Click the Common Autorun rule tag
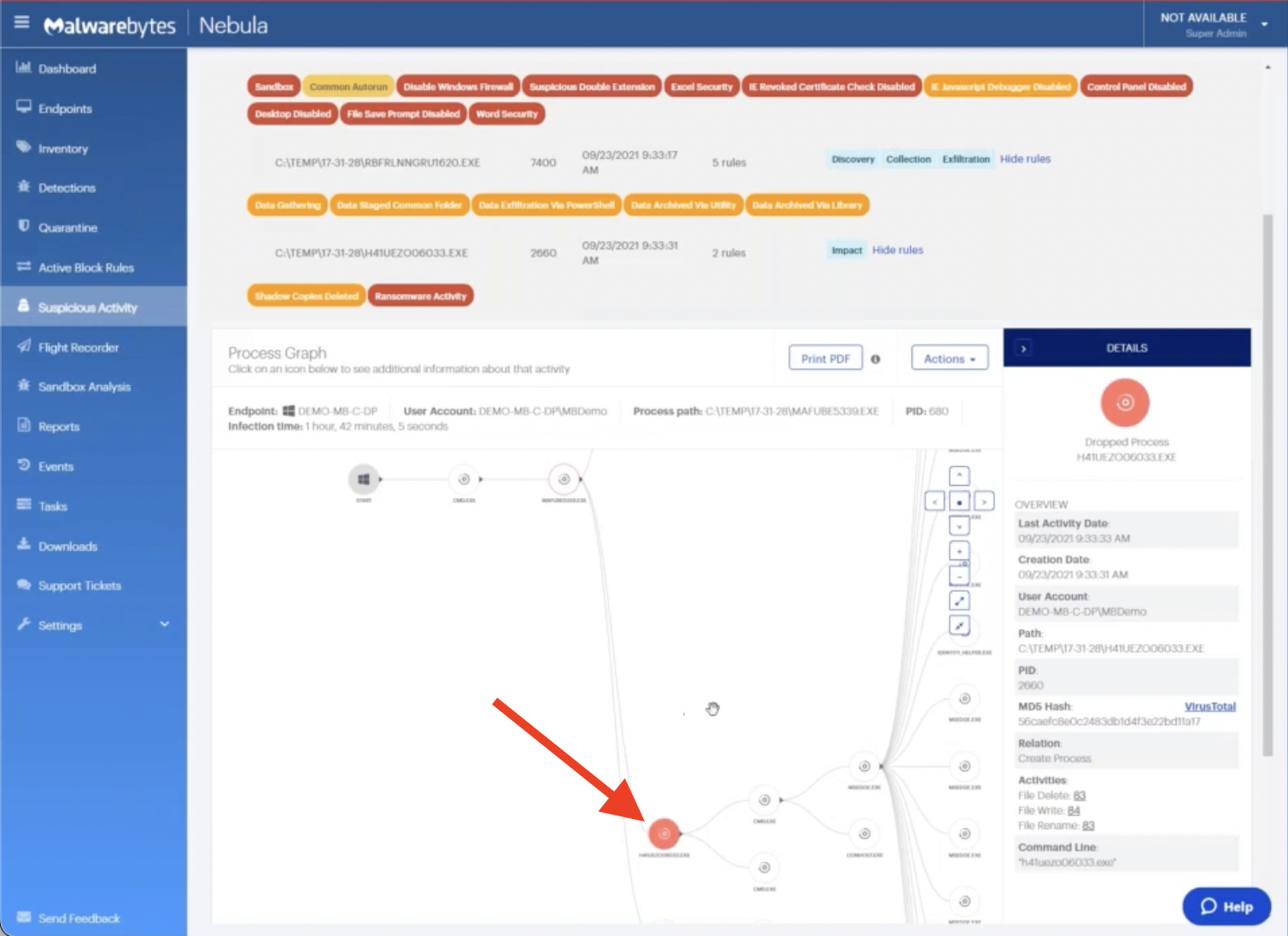 [348, 86]
